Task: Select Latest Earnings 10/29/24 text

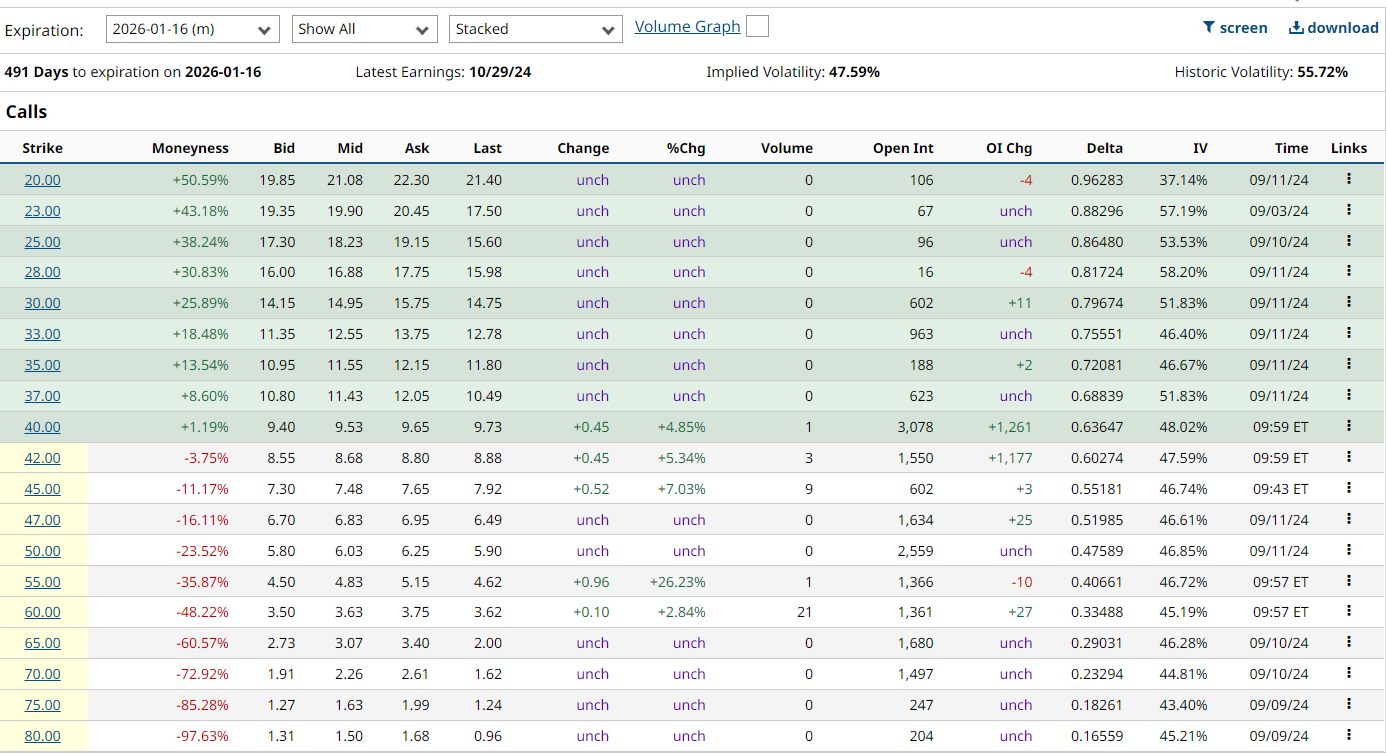Action: pyautogui.click(x=443, y=72)
